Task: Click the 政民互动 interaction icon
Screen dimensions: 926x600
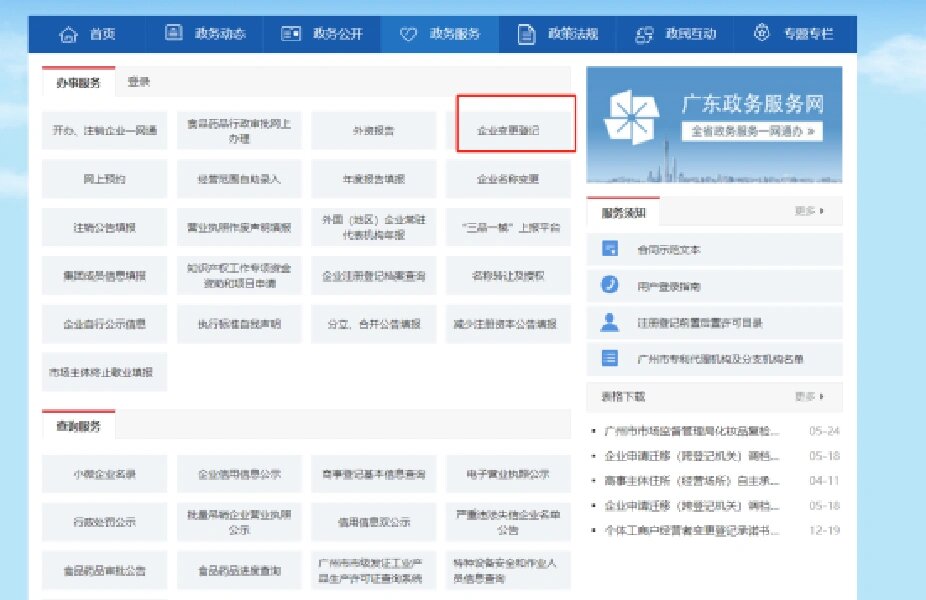Action: click(x=644, y=34)
